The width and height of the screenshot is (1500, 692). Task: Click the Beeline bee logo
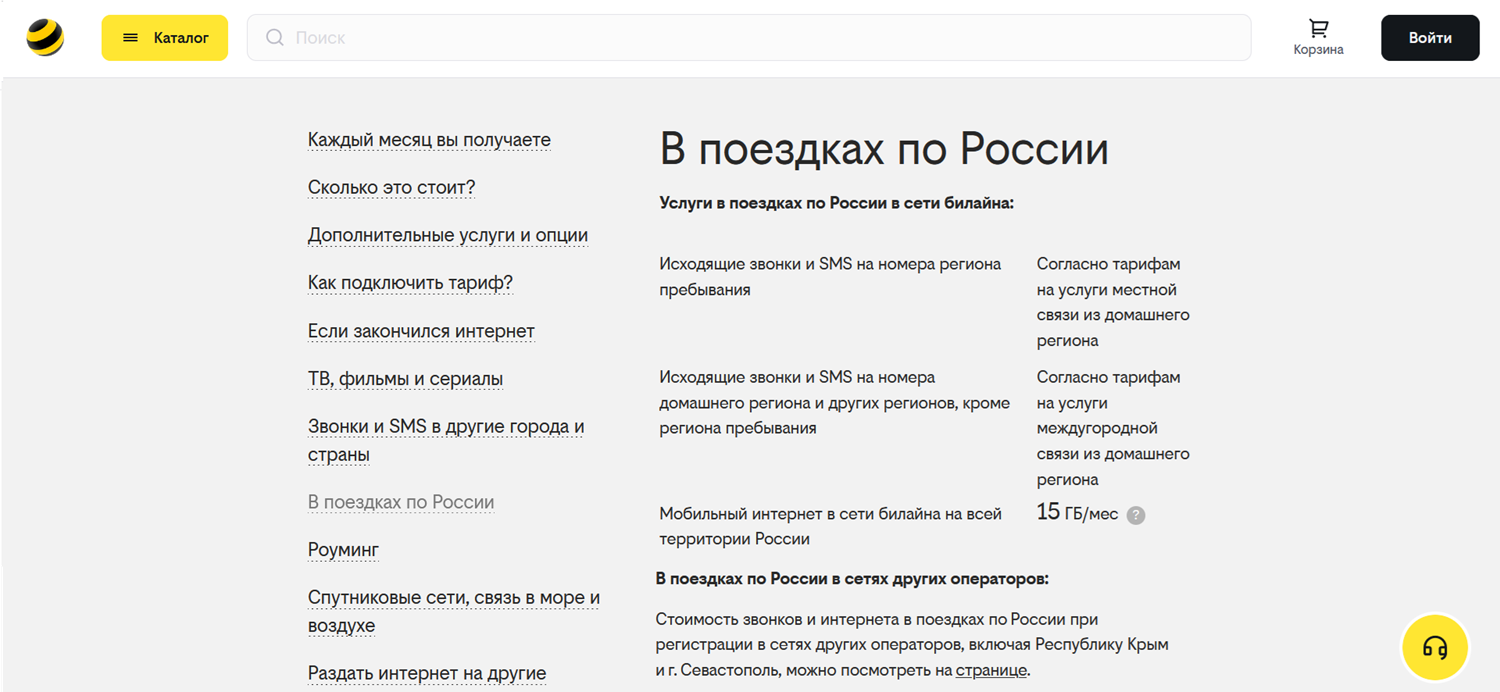point(45,38)
